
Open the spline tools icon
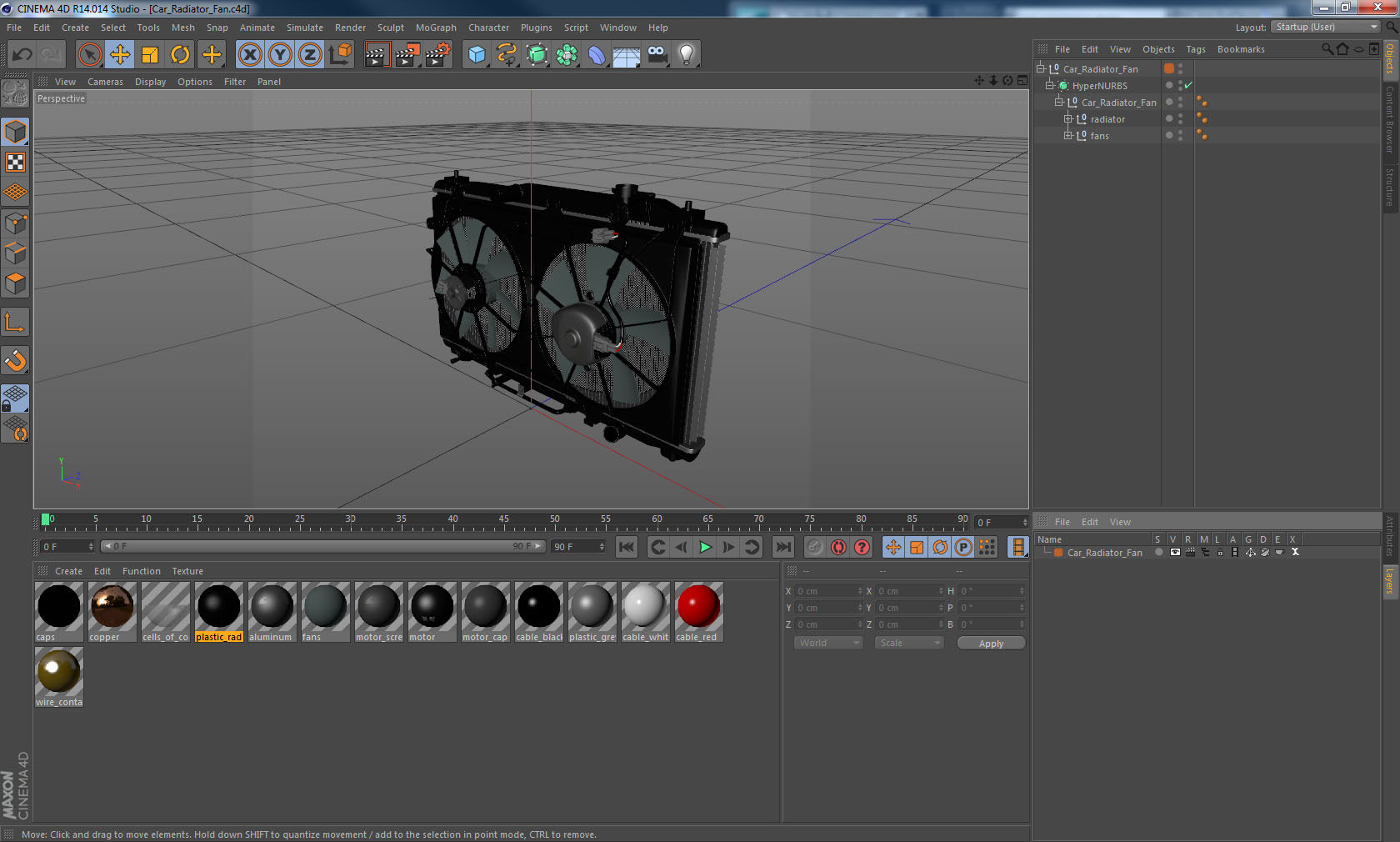pos(507,55)
